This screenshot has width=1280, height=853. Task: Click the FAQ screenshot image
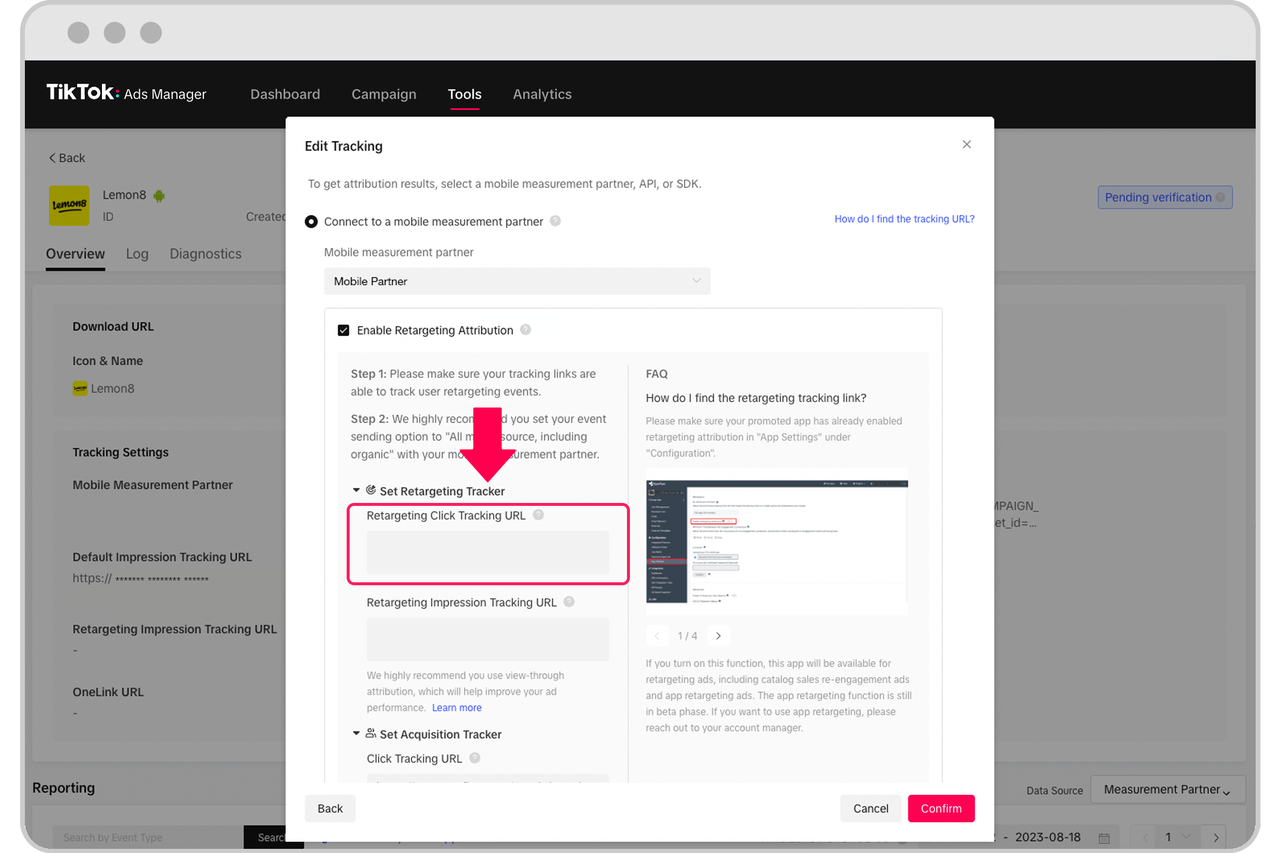(x=777, y=541)
